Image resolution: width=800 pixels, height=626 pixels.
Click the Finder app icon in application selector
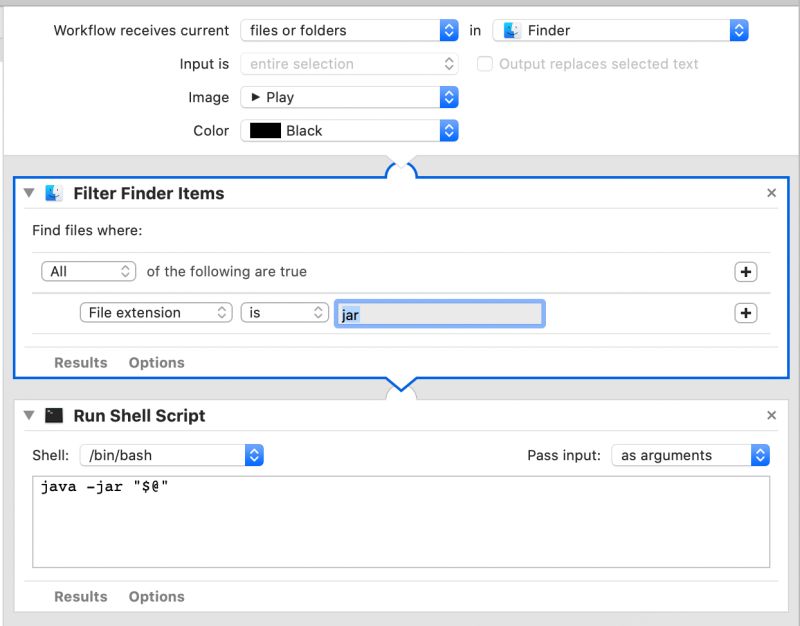tap(512, 31)
